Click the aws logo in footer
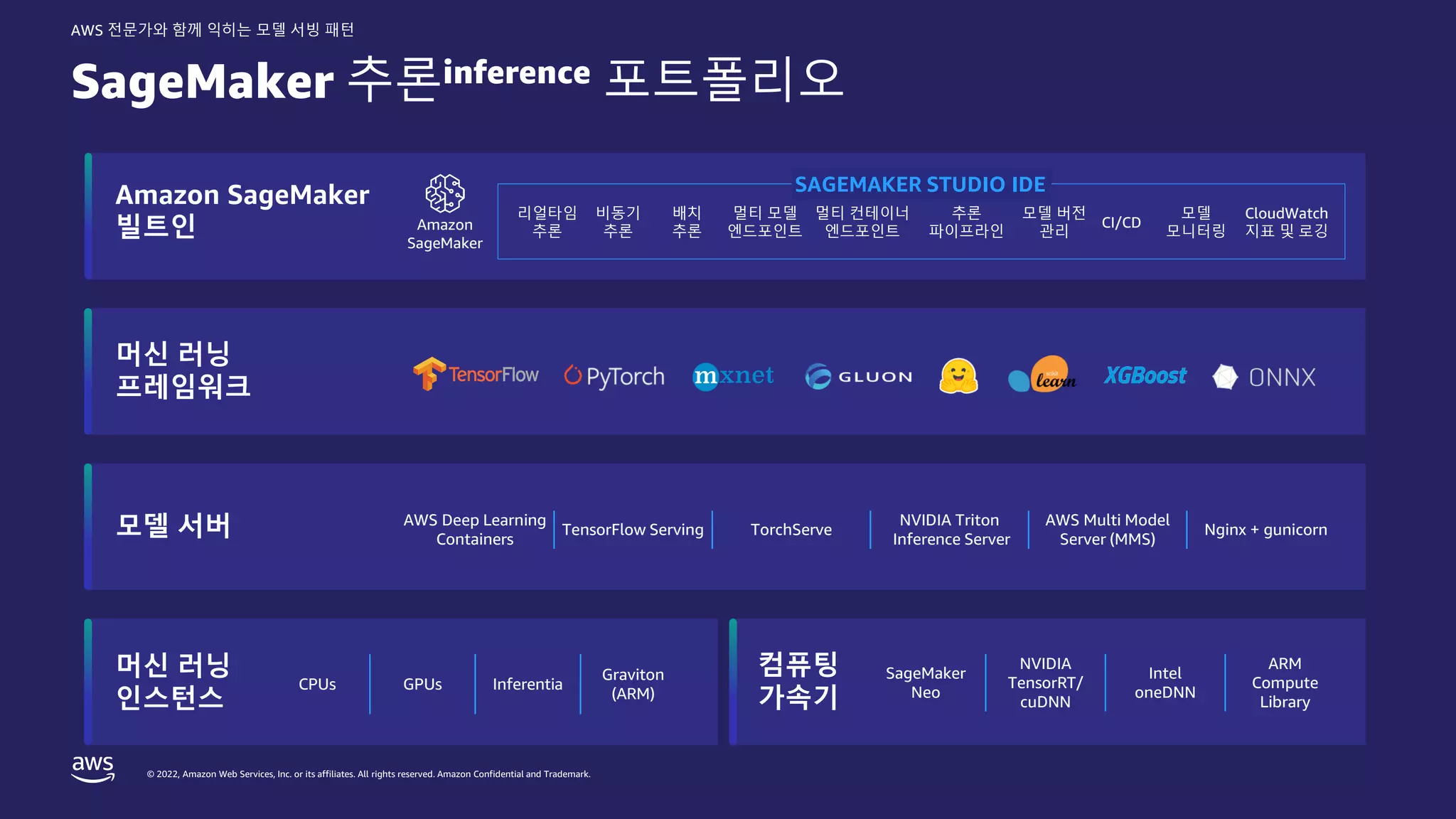Screen dimensions: 1456x819 pyautogui.click(x=93, y=769)
